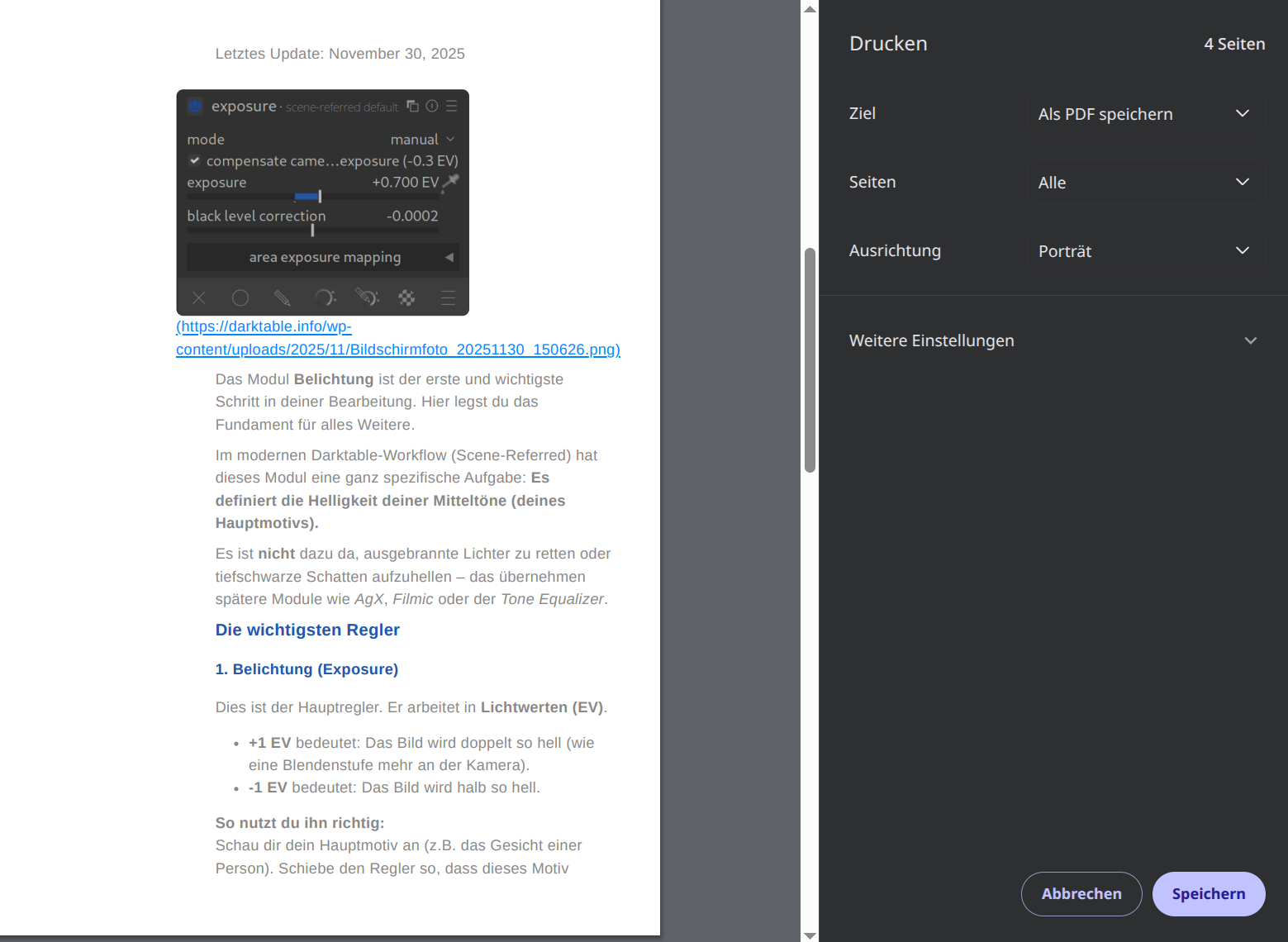Click the drawn mask pencil icon in the exposure module

(282, 297)
